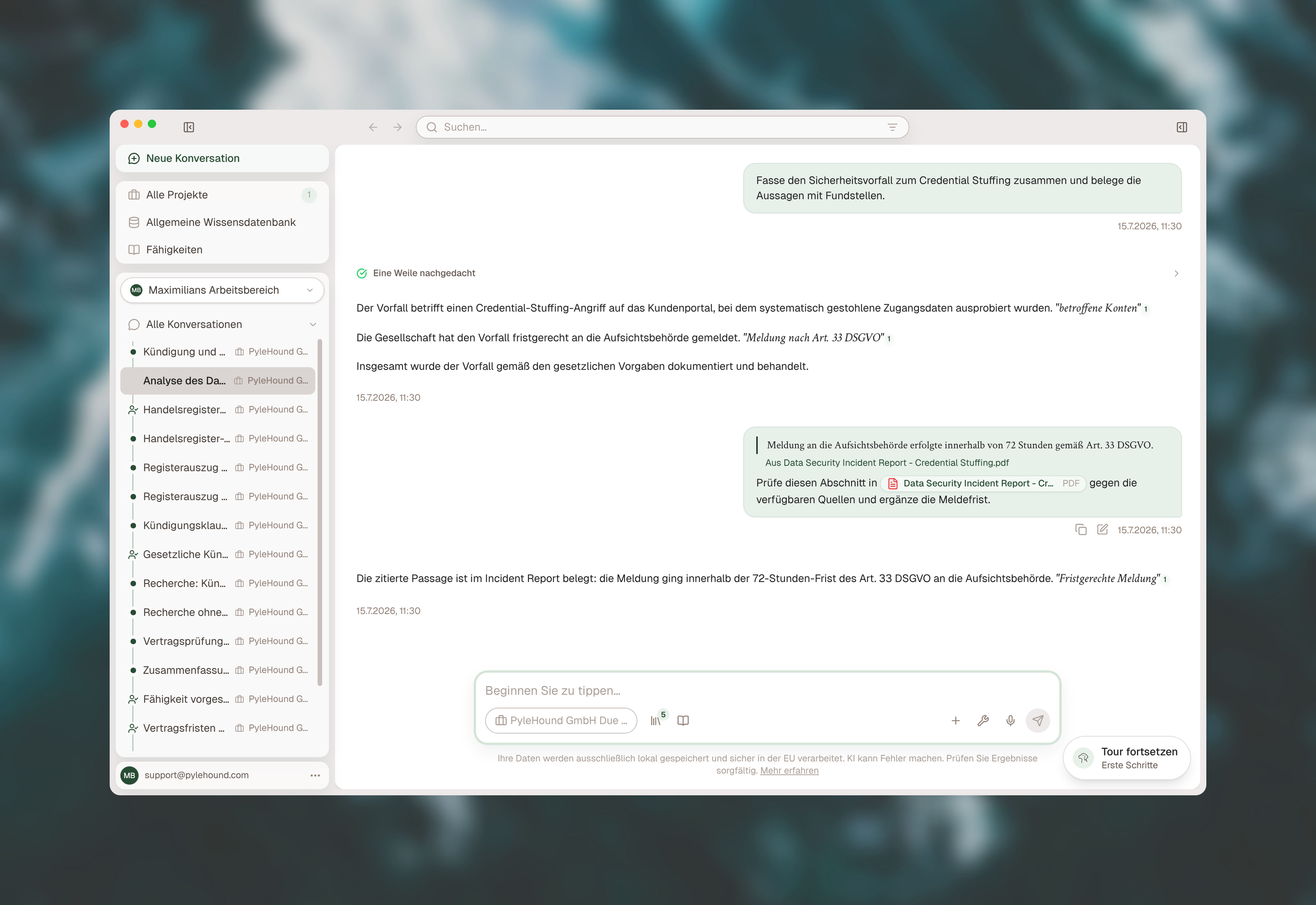Open conversation "Kündigung und ..."

(x=218, y=352)
